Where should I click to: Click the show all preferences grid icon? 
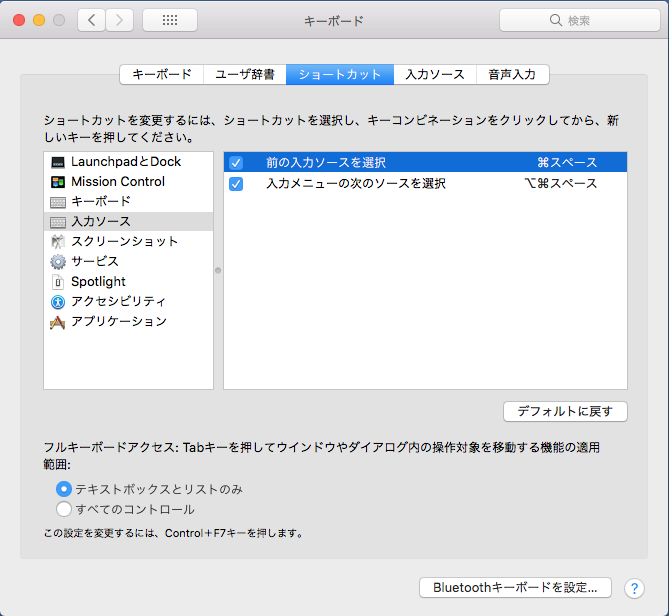pyautogui.click(x=170, y=20)
